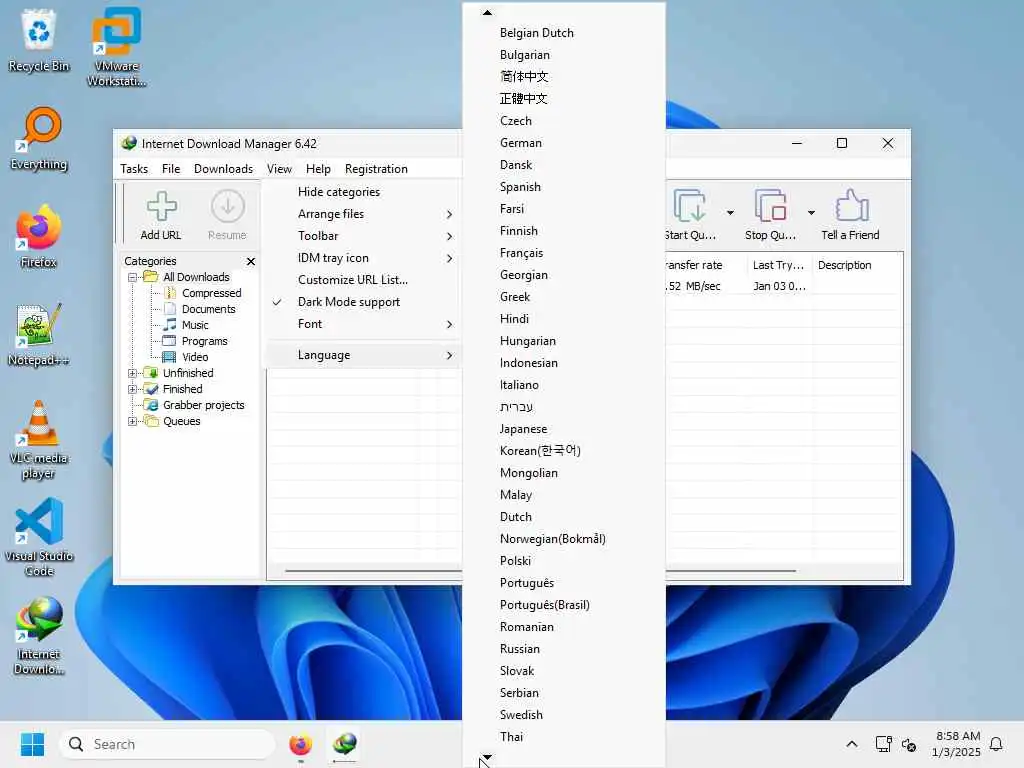1024x768 pixels.
Task: Click the Stop Queue toolbar icon
Action: (770, 215)
